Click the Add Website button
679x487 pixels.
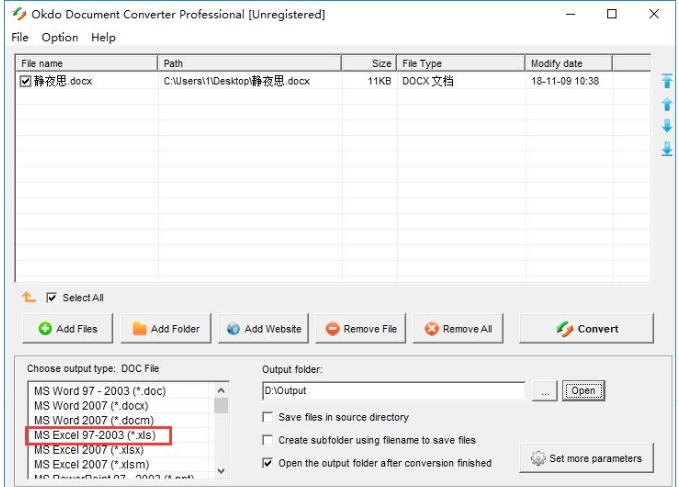[263, 329]
